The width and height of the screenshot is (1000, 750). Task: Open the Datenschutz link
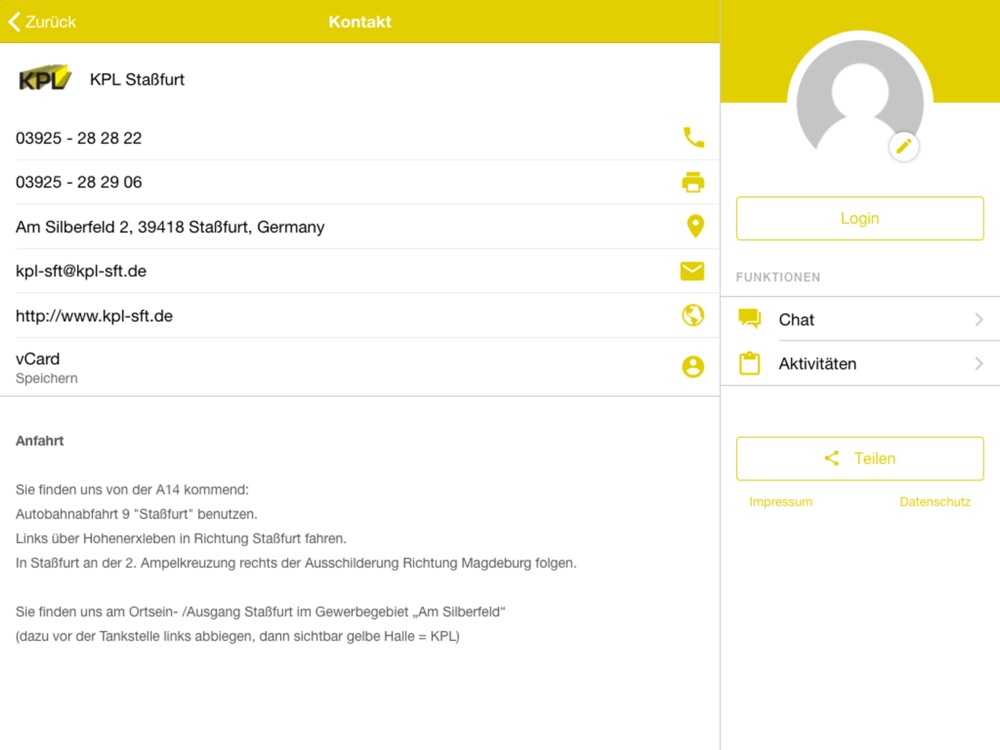(x=935, y=502)
